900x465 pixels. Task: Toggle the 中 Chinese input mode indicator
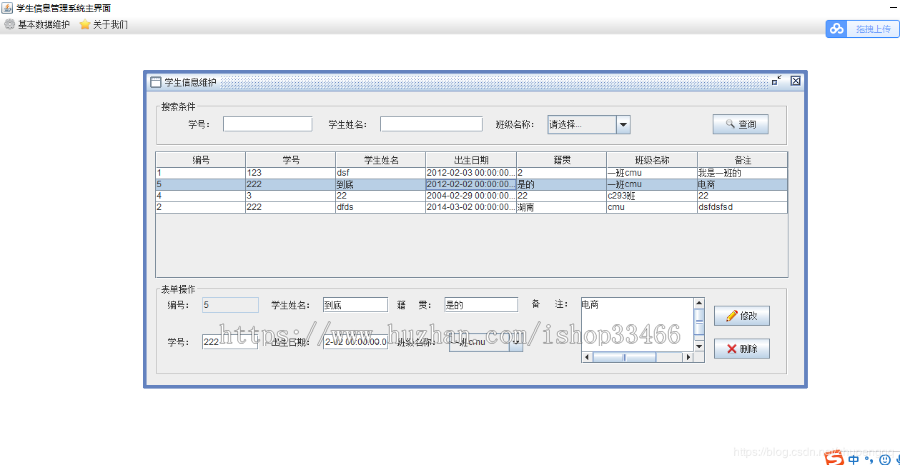coord(854,459)
